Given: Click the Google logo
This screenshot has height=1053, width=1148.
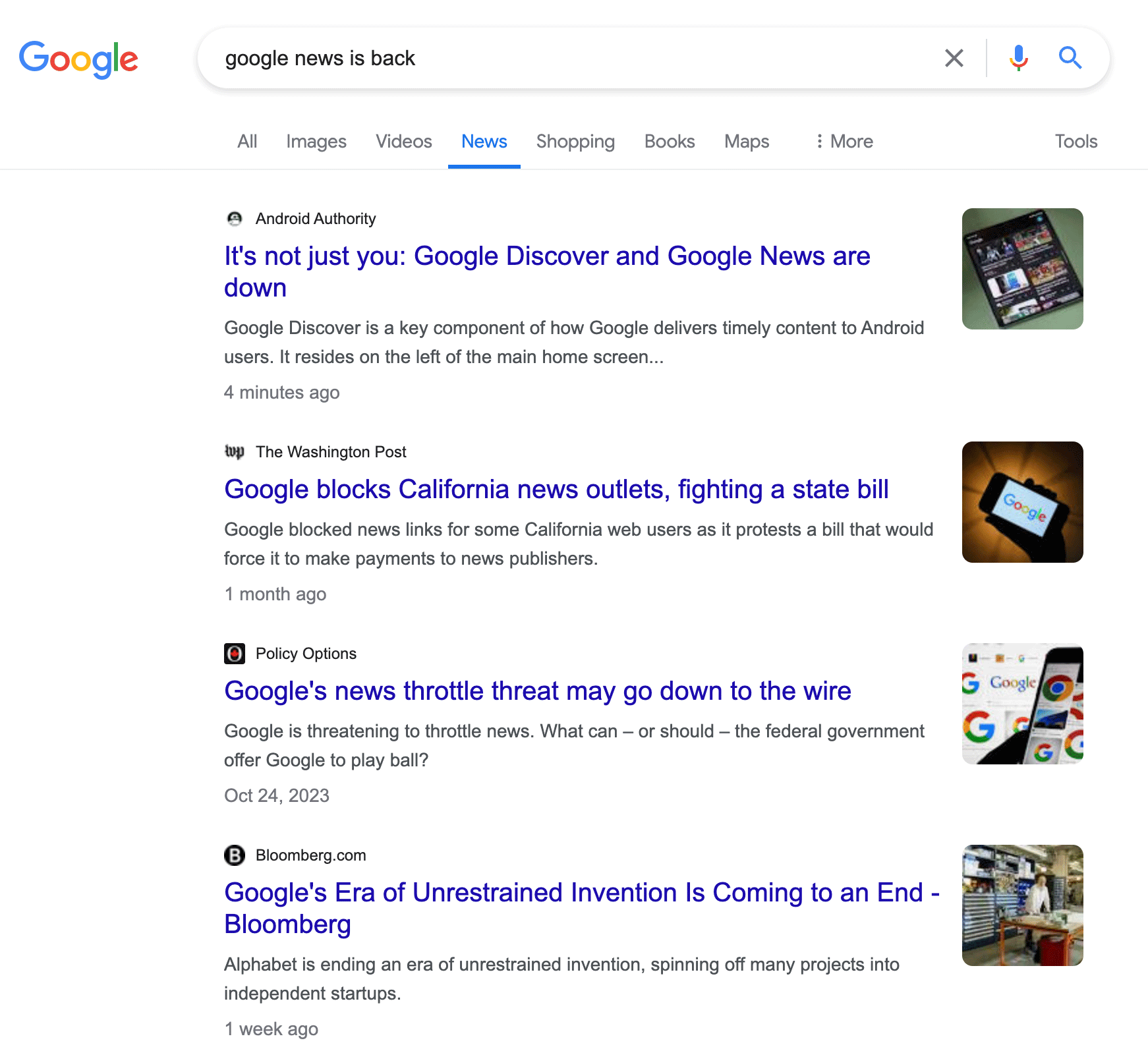Looking at the screenshot, I should 79,59.
